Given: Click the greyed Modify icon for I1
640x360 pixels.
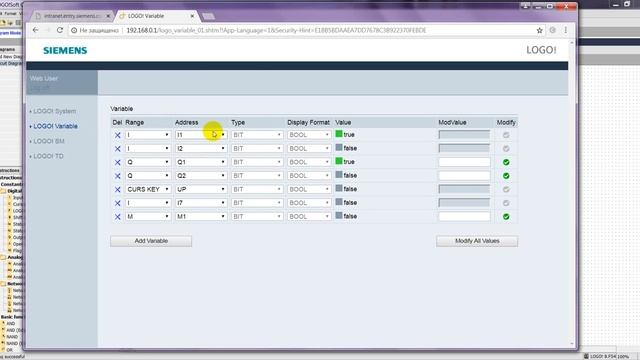Looking at the screenshot, I should point(506,135).
